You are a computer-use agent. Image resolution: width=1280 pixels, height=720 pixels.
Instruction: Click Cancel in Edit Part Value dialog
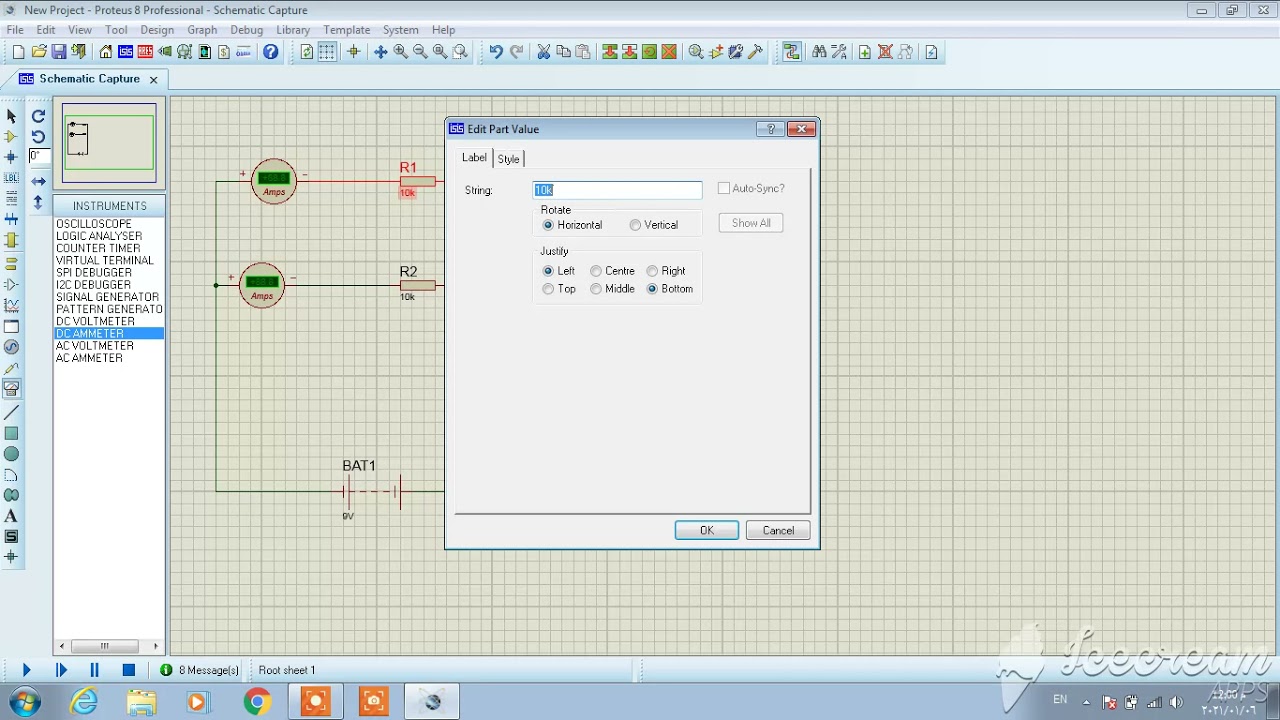(778, 531)
